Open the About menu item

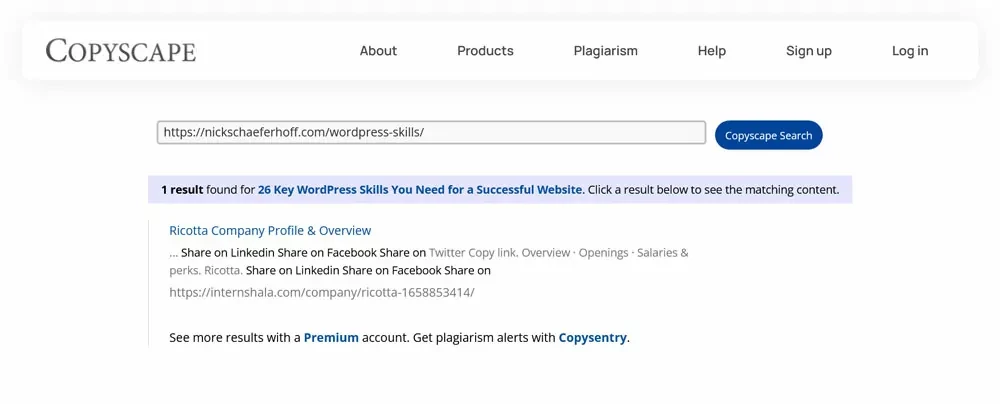(378, 51)
